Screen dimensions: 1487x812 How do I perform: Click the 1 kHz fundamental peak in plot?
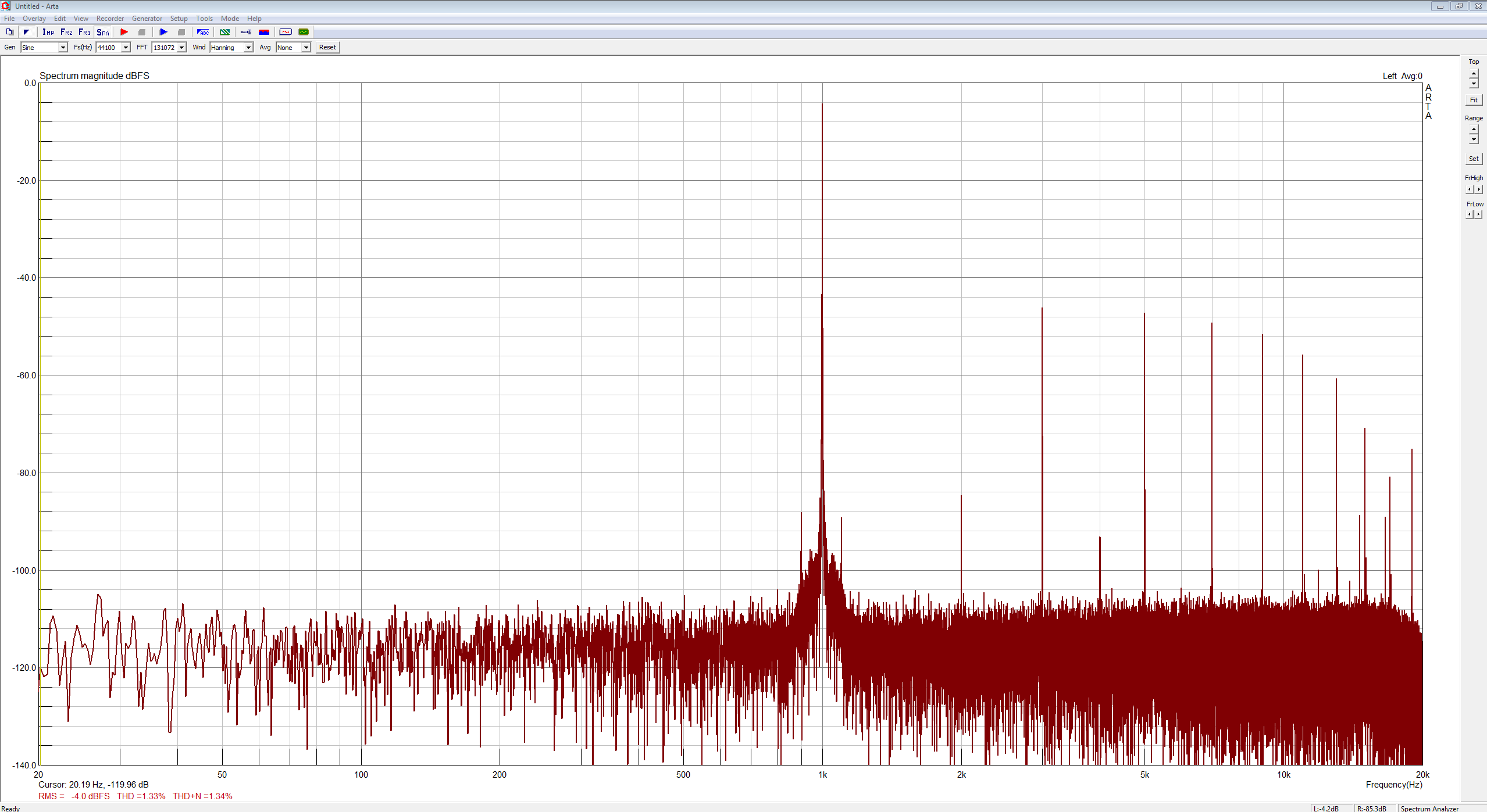[822, 105]
